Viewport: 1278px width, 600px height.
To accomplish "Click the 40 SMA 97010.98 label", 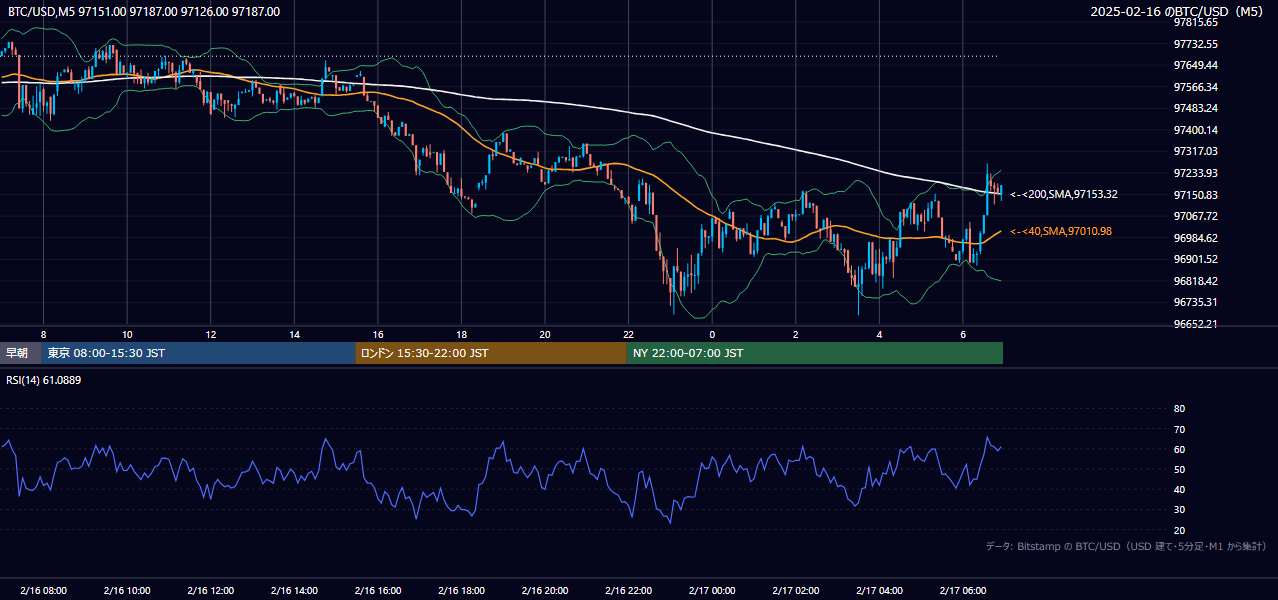I will point(1061,232).
